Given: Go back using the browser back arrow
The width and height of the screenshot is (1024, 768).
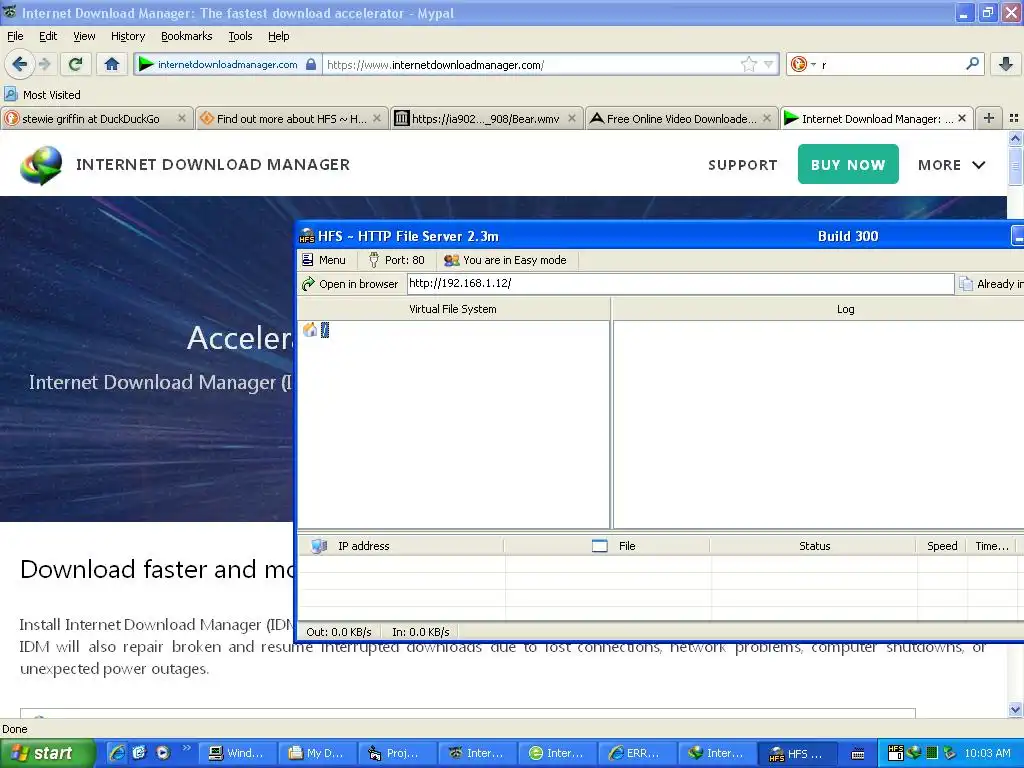Looking at the screenshot, I should [x=19, y=64].
